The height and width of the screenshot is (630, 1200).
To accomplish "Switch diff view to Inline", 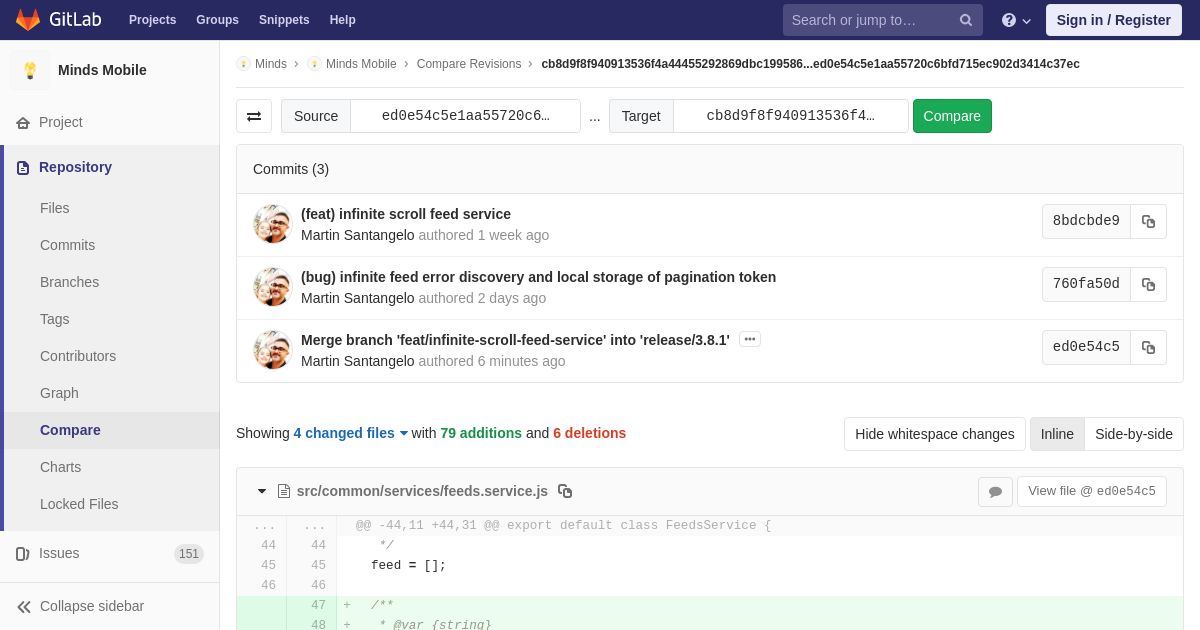I will click(x=1057, y=434).
